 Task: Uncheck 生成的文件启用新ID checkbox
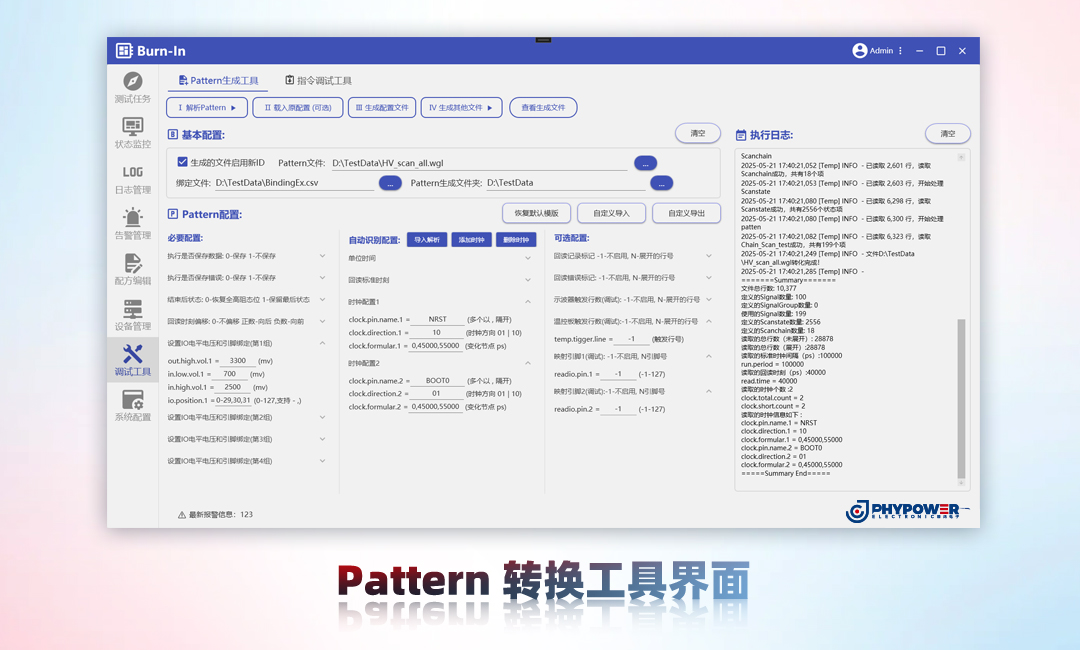pyautogui.click(x=182, y=162)
